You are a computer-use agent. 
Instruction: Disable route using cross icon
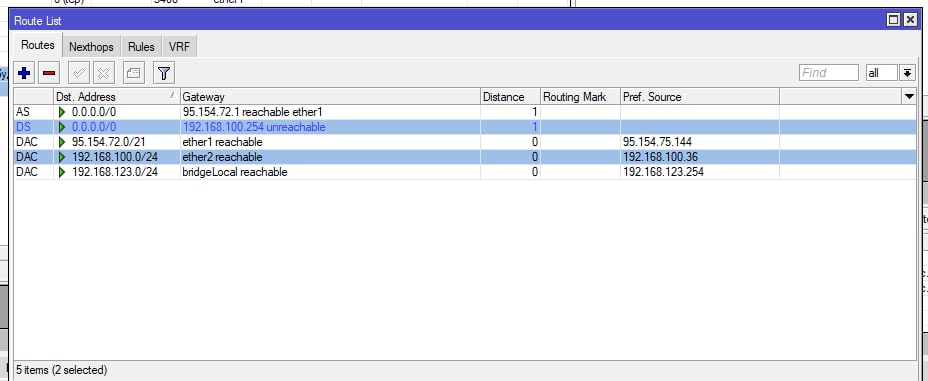click(x=103, y=73)
